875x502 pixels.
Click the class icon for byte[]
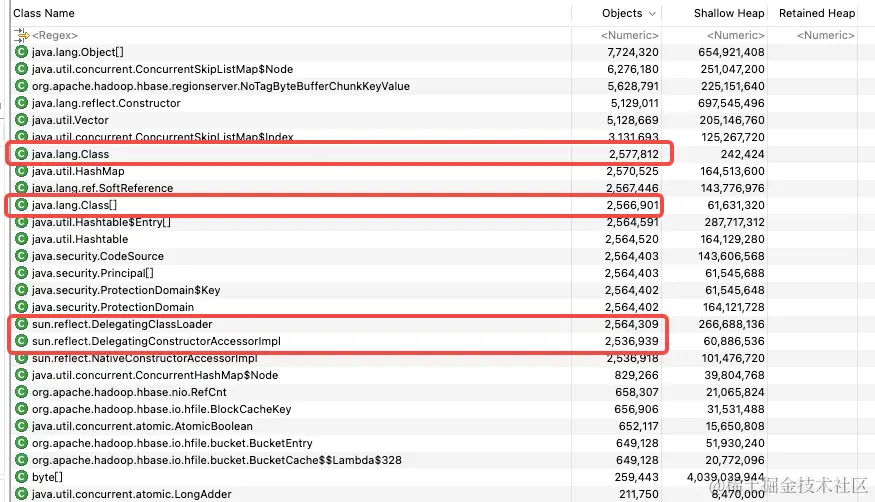tap(21, 477)
